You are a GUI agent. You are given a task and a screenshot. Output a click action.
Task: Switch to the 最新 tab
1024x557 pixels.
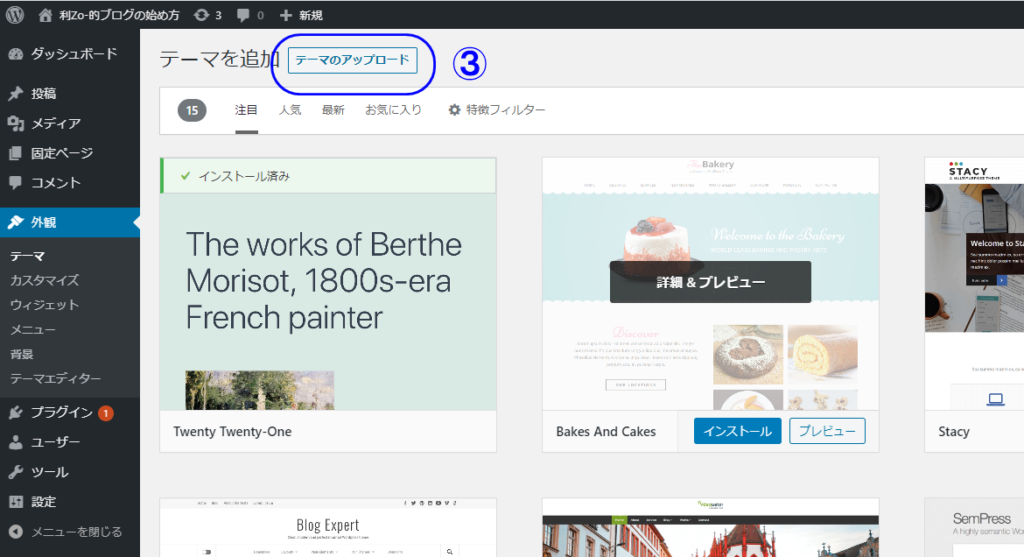click(333, 110)
